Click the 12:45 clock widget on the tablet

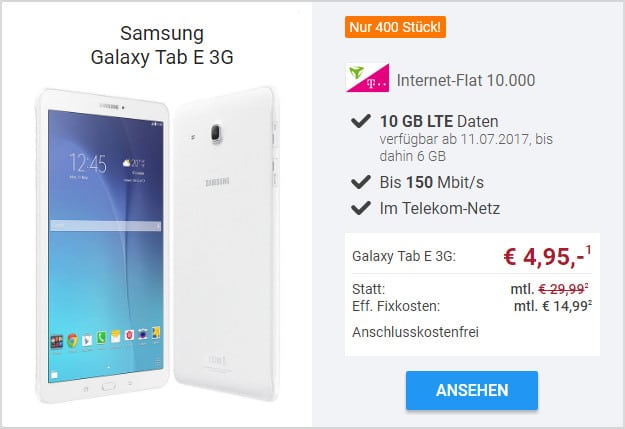[88, 163]
